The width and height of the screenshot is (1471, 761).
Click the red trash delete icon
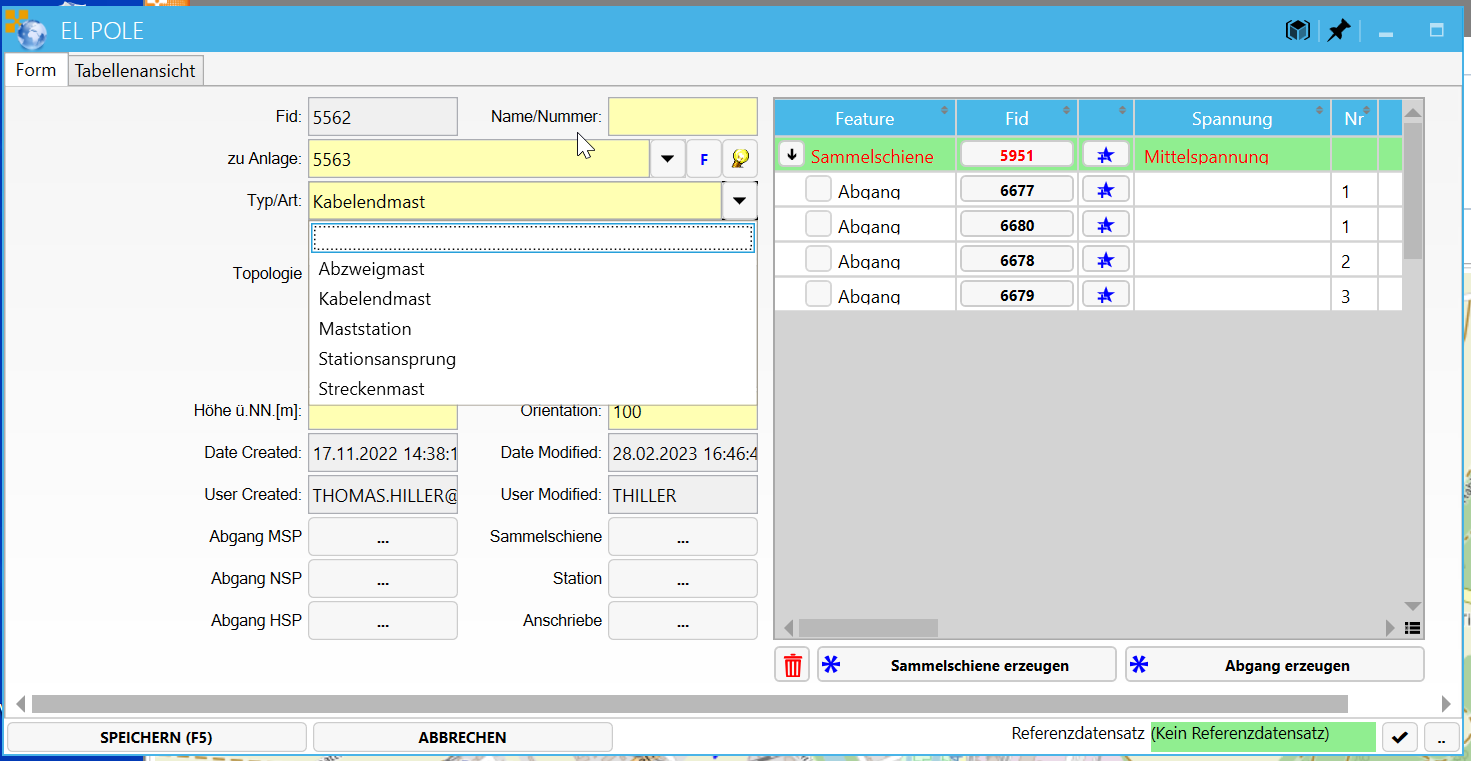click(793, 665)
